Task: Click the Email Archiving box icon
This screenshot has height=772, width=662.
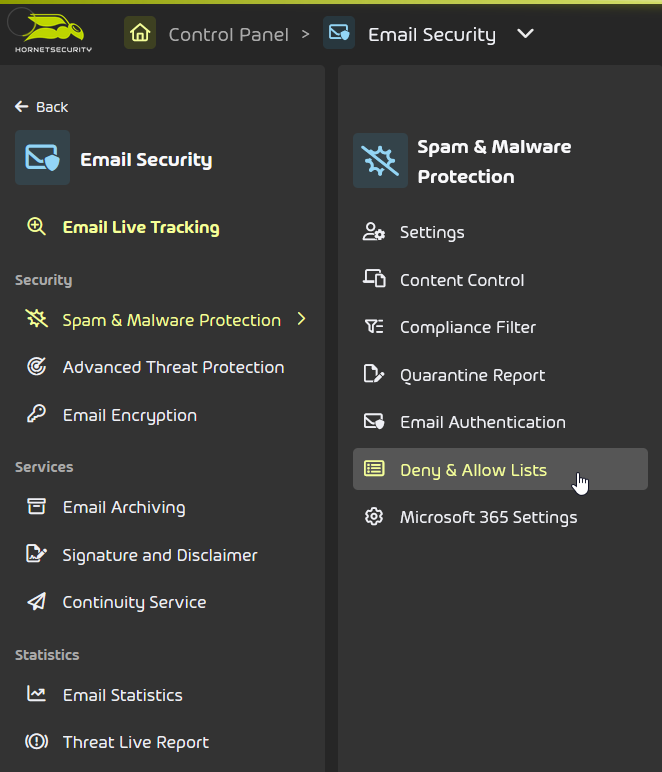Action: pos(36,507)
